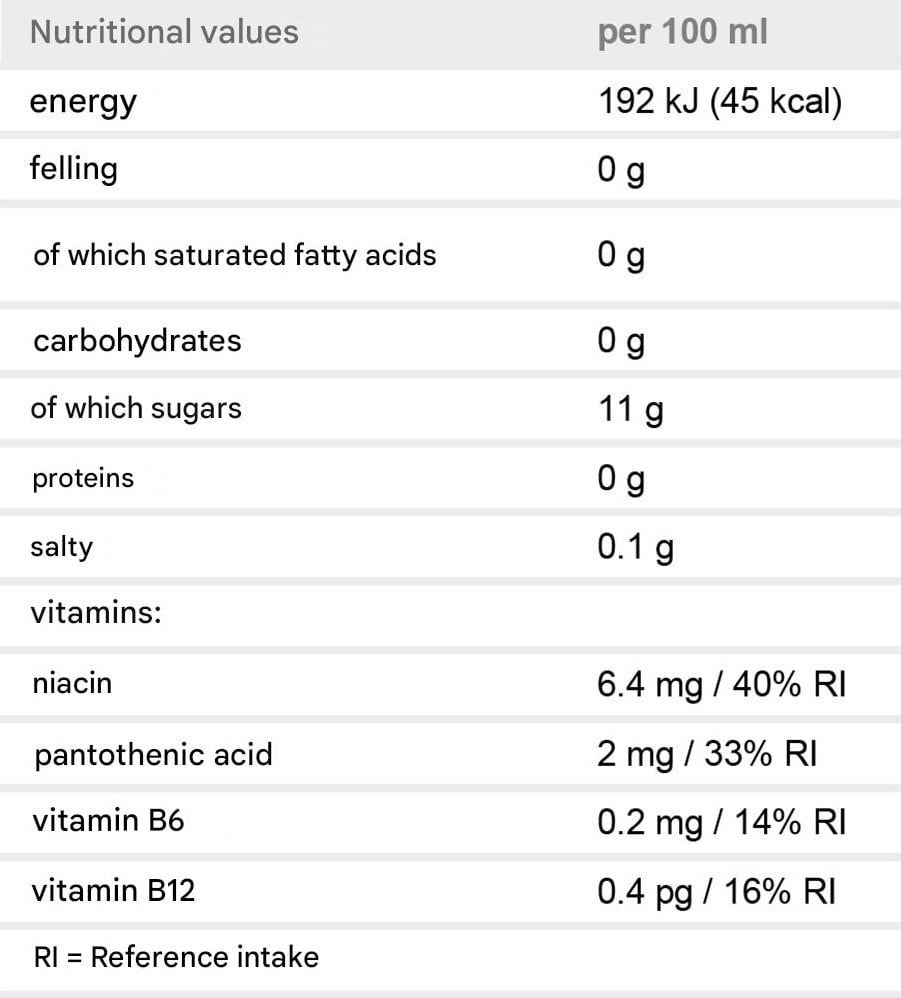This screenshot has width=901, height=998.
Task: Select saturated fatty acids row label
Action: pos(235,255)
